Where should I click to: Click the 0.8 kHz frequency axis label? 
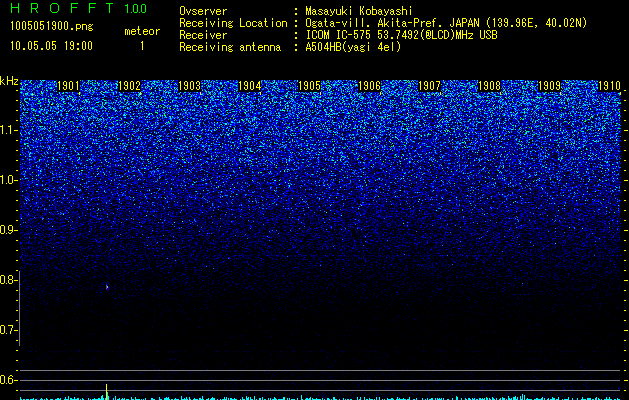click(8, 280)
